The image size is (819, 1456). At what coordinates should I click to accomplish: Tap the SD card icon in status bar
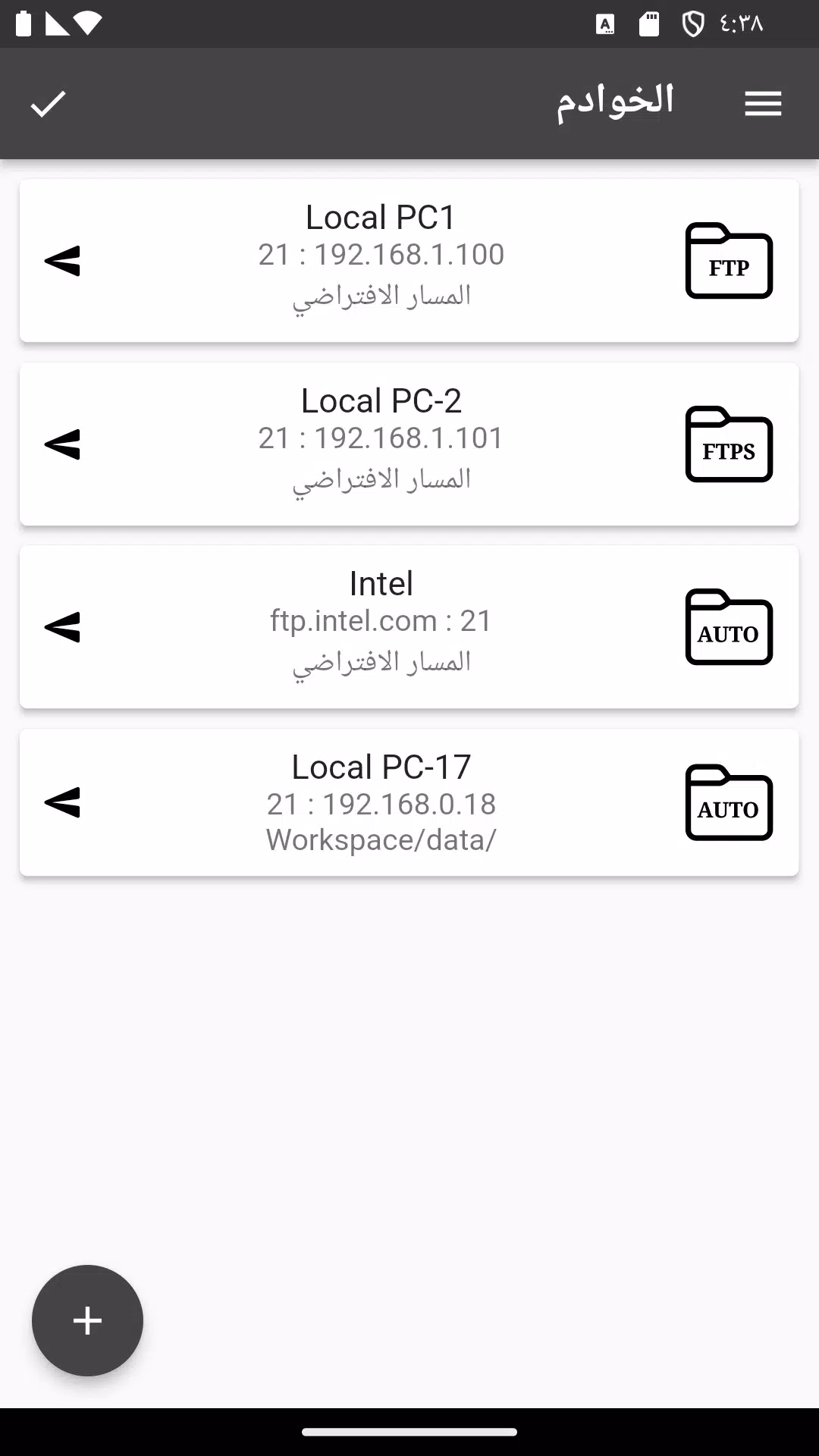(x=649, y=24)
